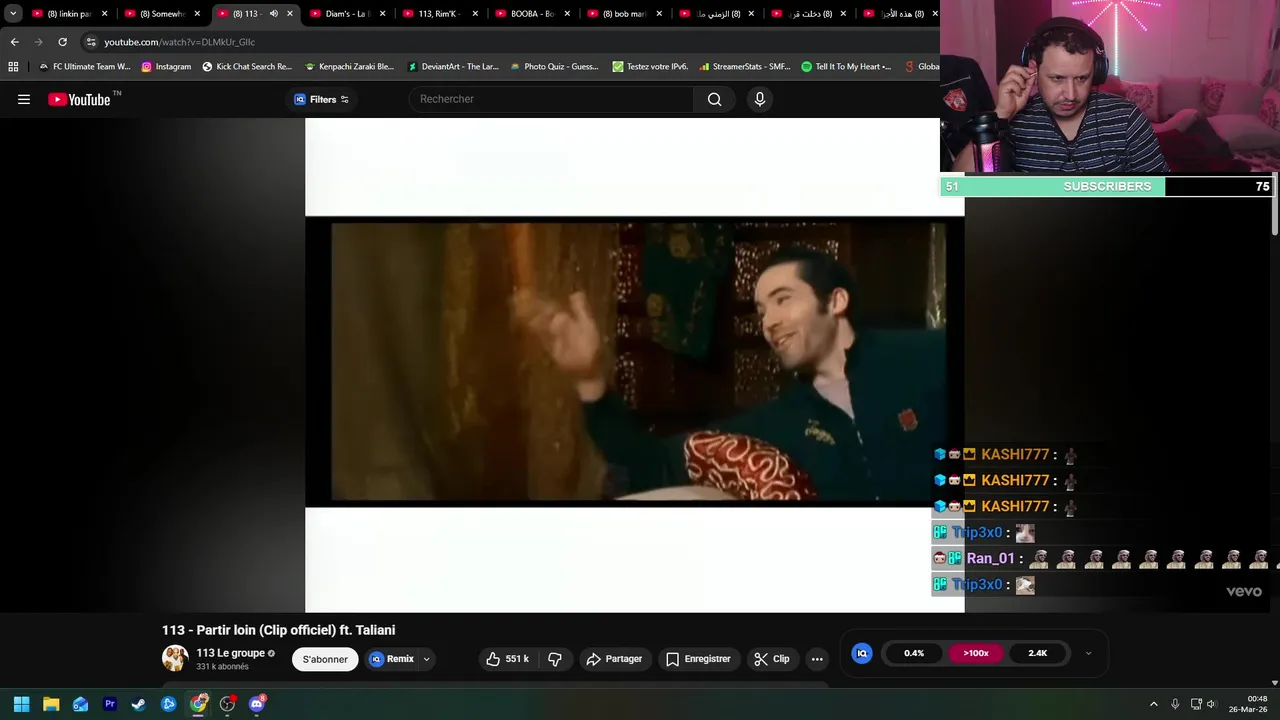Open the Filters extension button

(321, 99)
